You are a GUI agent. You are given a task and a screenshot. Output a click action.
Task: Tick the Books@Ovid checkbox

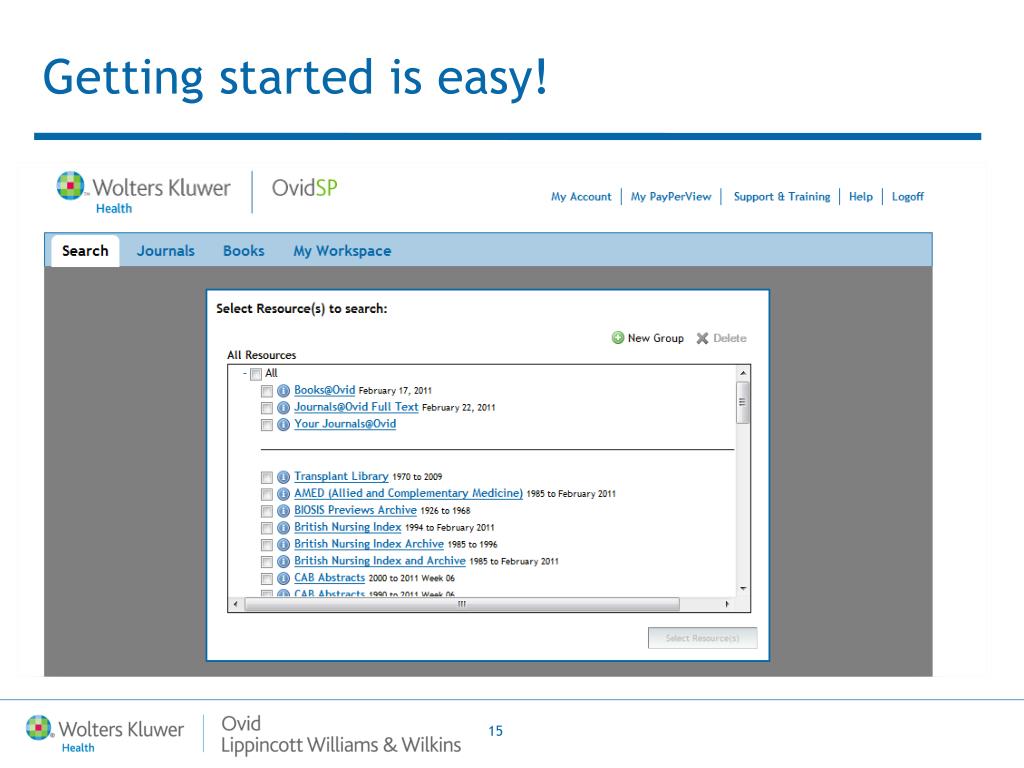pyautogui.click(x=266, y=391)
